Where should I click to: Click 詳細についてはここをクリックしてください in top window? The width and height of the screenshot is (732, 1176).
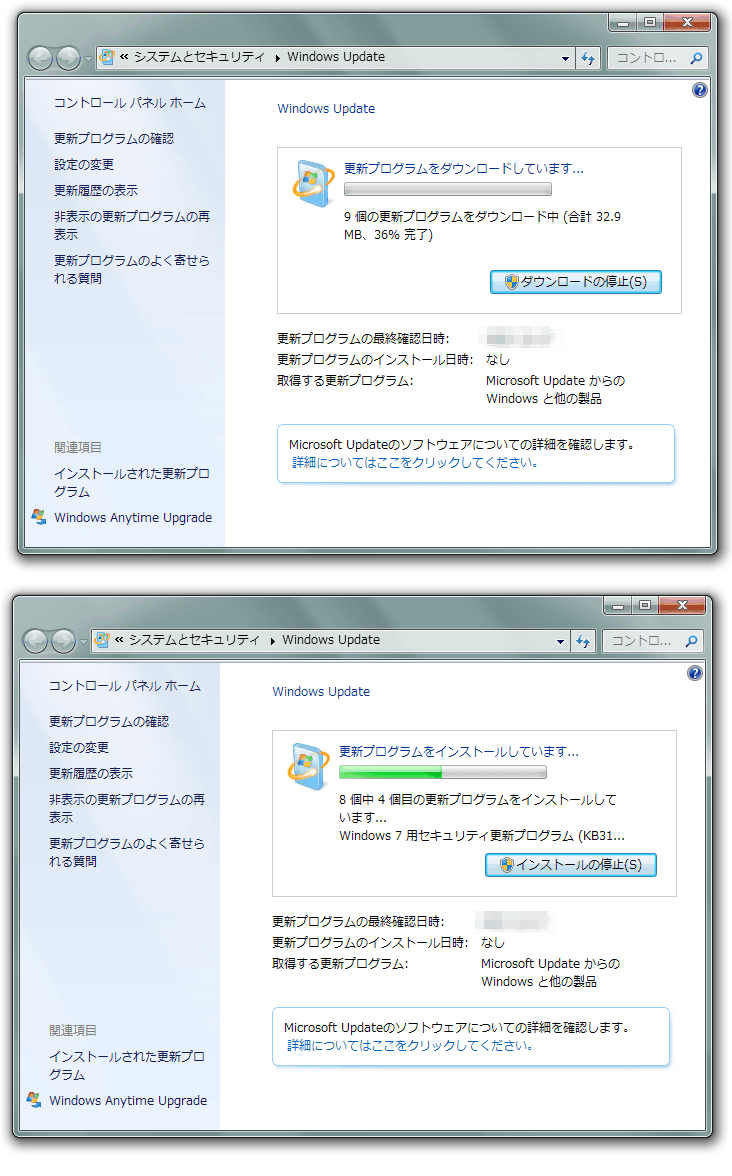coord(415,463)
